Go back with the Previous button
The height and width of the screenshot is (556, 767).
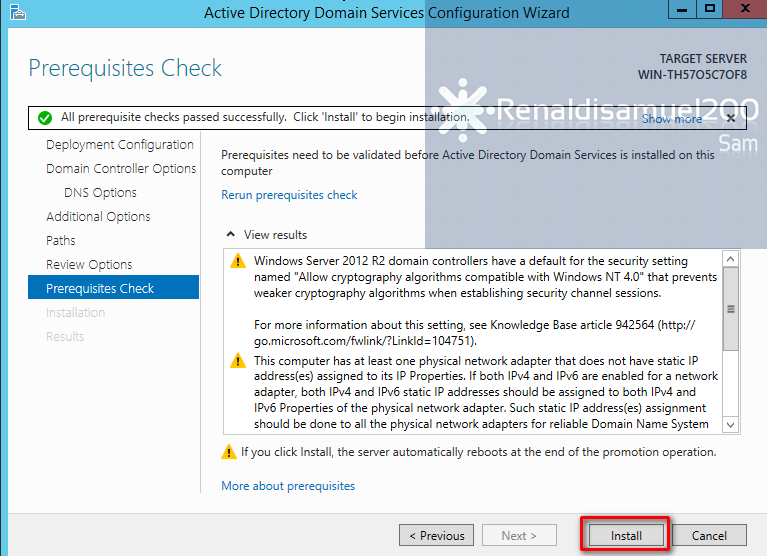[x=436, y=535]
